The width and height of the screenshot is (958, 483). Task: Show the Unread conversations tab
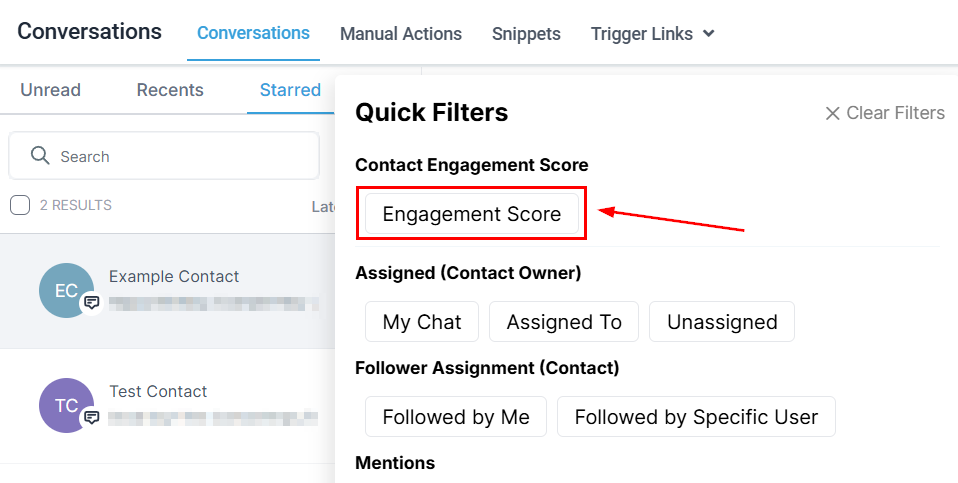50,90
